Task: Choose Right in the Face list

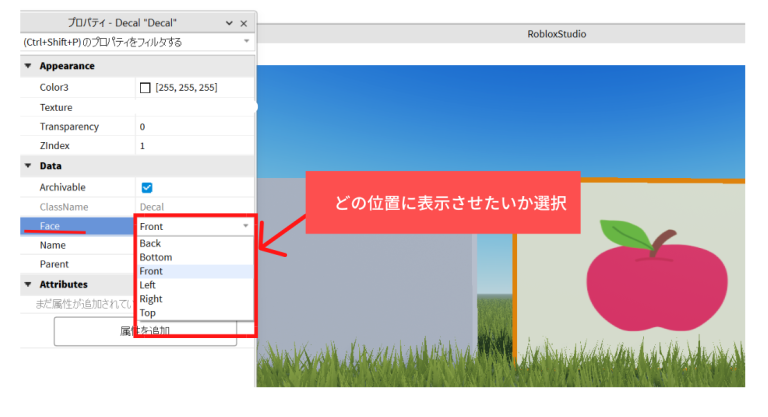Action: tap(150, 299)
